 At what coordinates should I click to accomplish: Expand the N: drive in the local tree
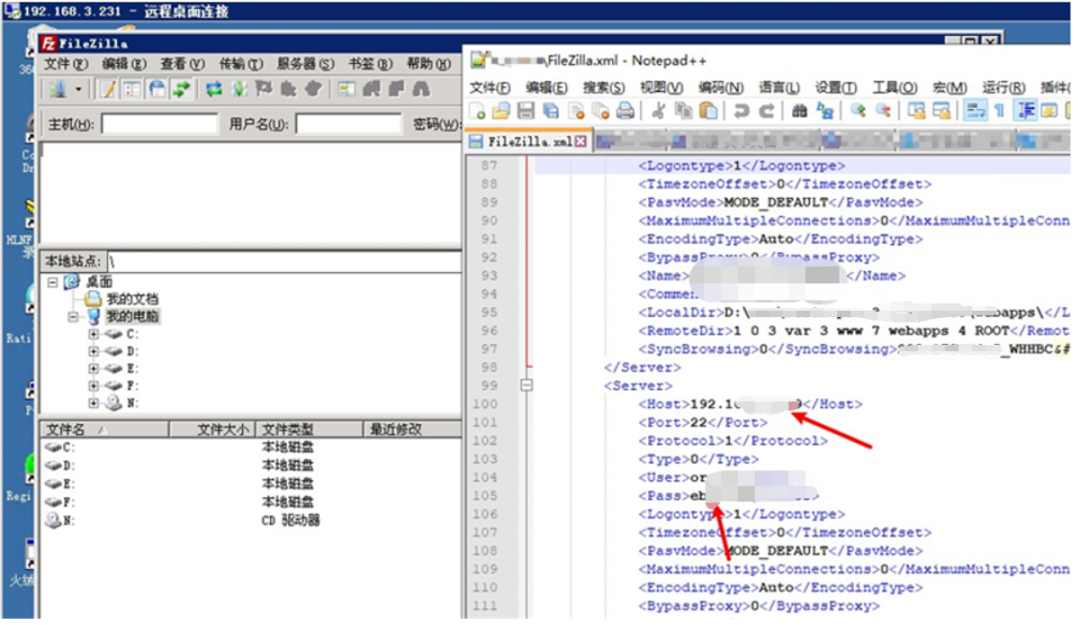(93, 403)
